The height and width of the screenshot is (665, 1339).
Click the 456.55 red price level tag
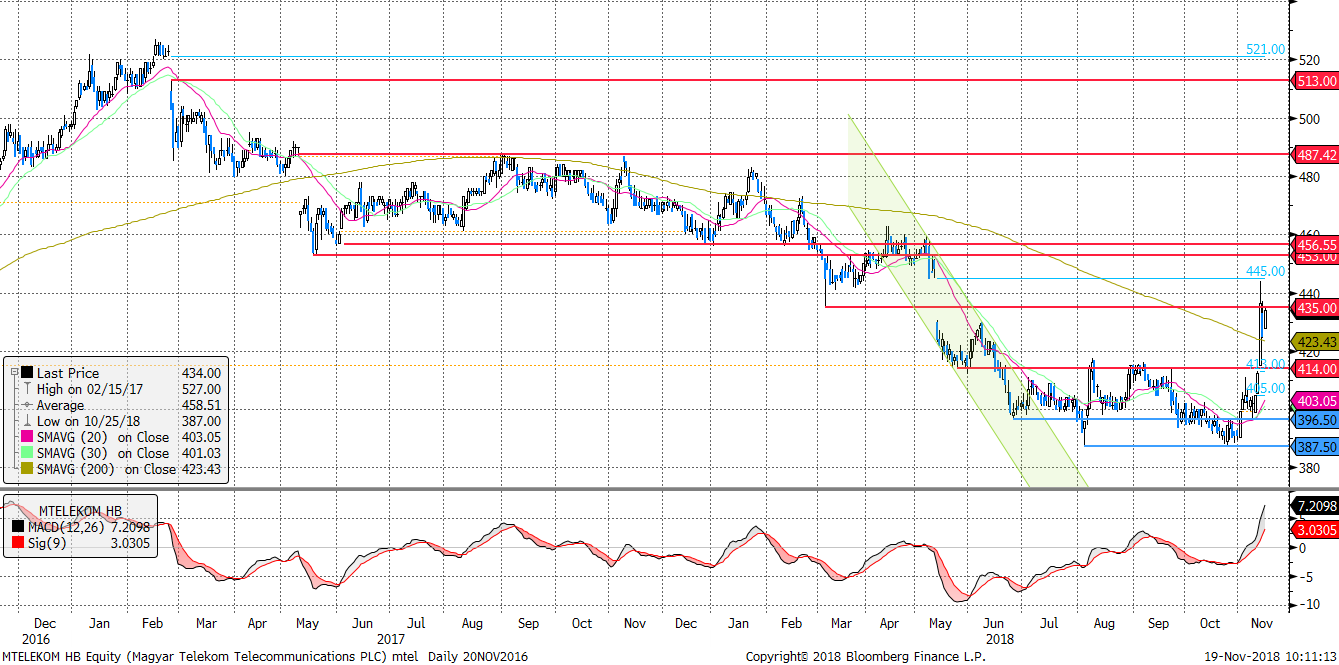tap(1315, 244)
